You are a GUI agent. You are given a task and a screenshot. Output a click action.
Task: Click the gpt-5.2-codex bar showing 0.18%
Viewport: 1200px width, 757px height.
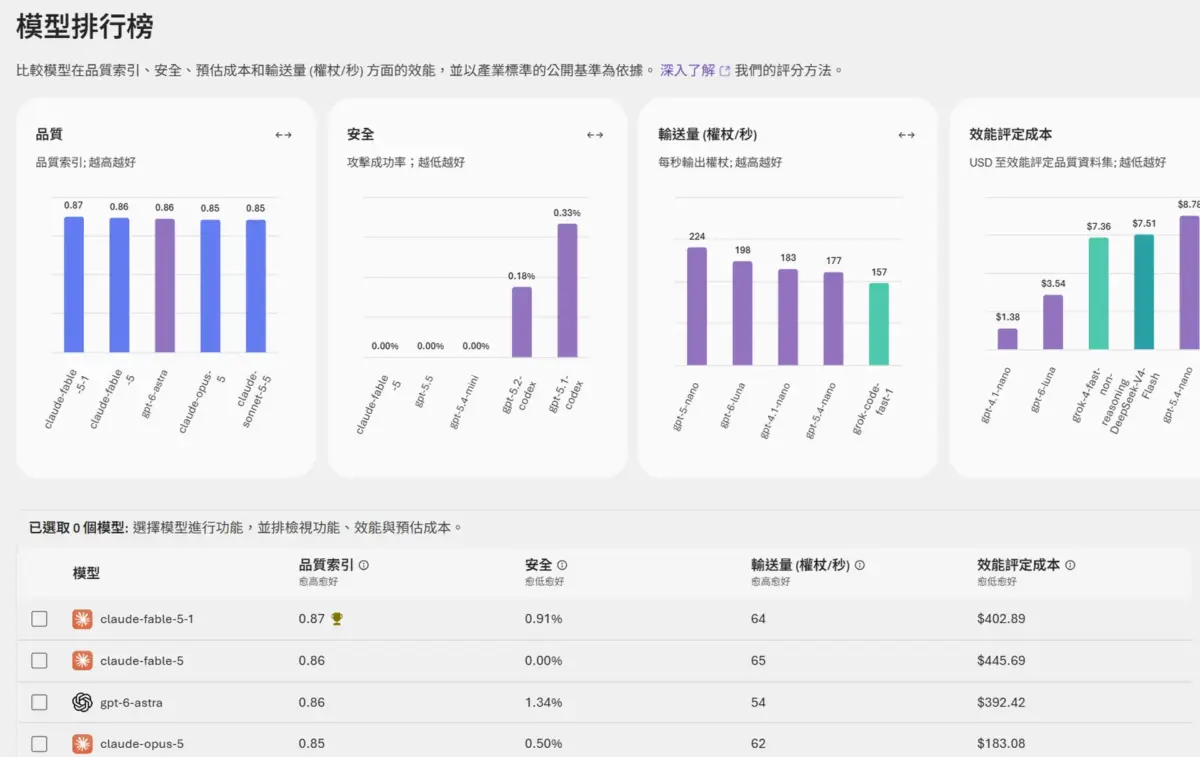pos(522,322)
